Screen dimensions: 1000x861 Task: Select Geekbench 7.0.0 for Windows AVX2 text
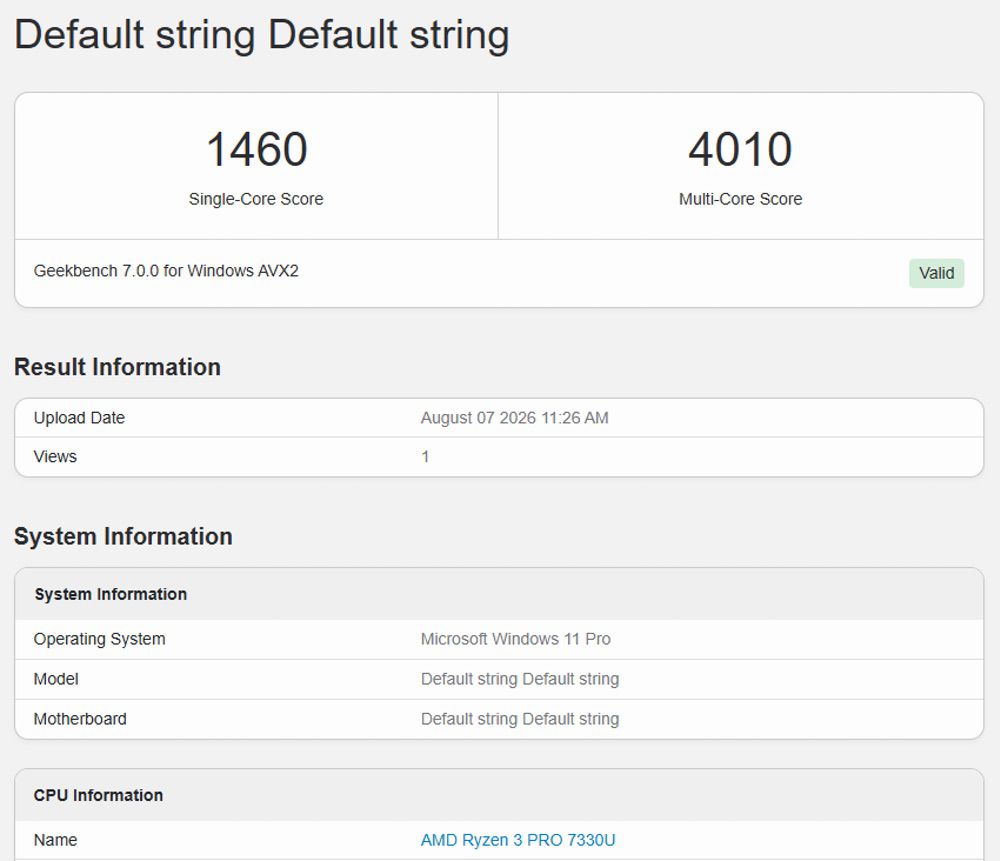(166, 271)
